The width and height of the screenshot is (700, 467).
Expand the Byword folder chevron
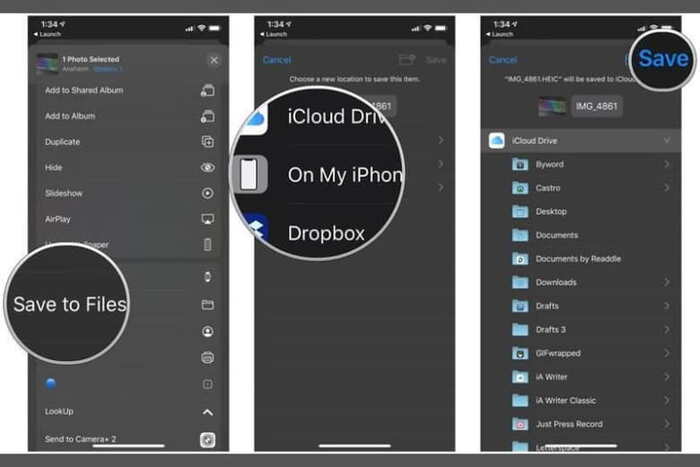pos(667,164)
